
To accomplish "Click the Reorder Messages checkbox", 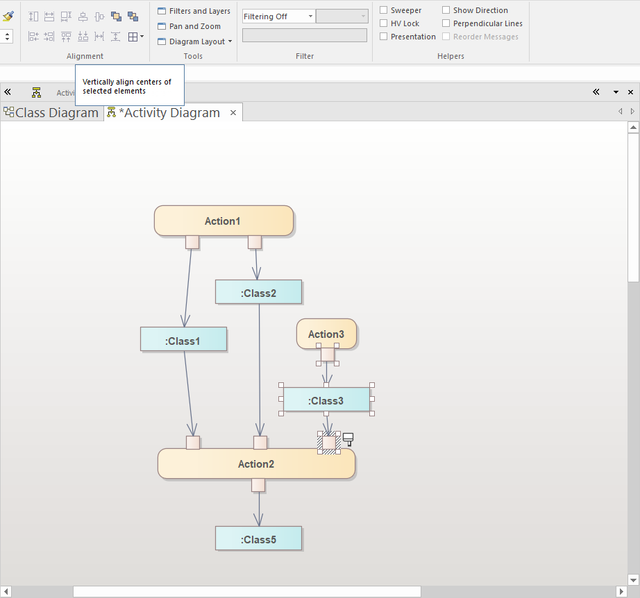I will coord(446,36).
